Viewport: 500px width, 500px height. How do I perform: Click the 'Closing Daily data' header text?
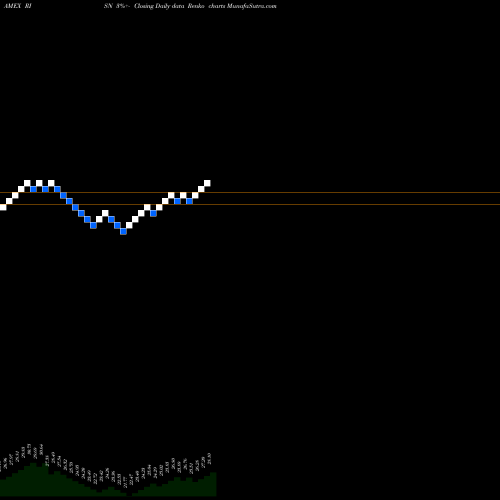tap(159, 6)
